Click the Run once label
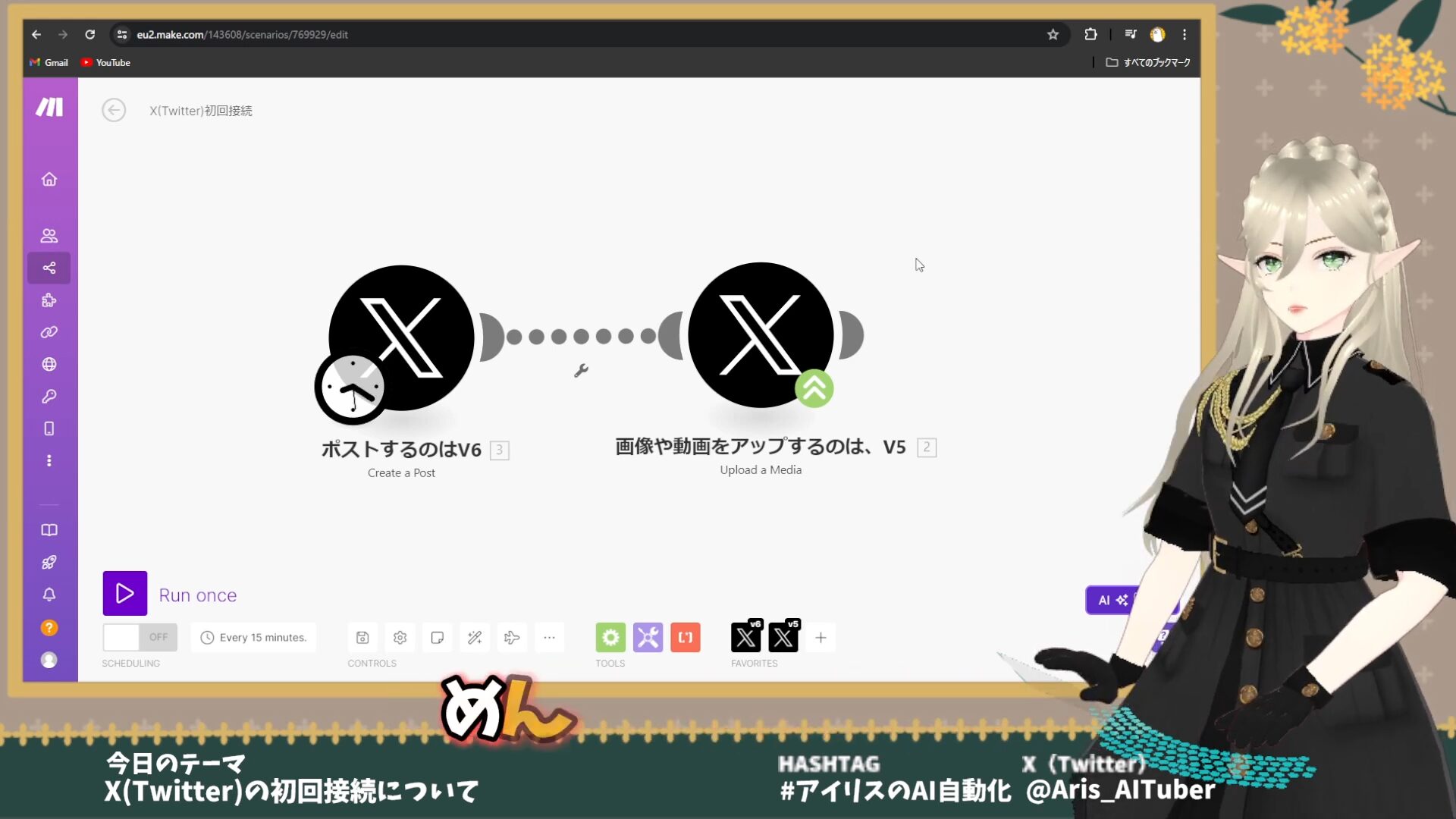 (198, 595)
